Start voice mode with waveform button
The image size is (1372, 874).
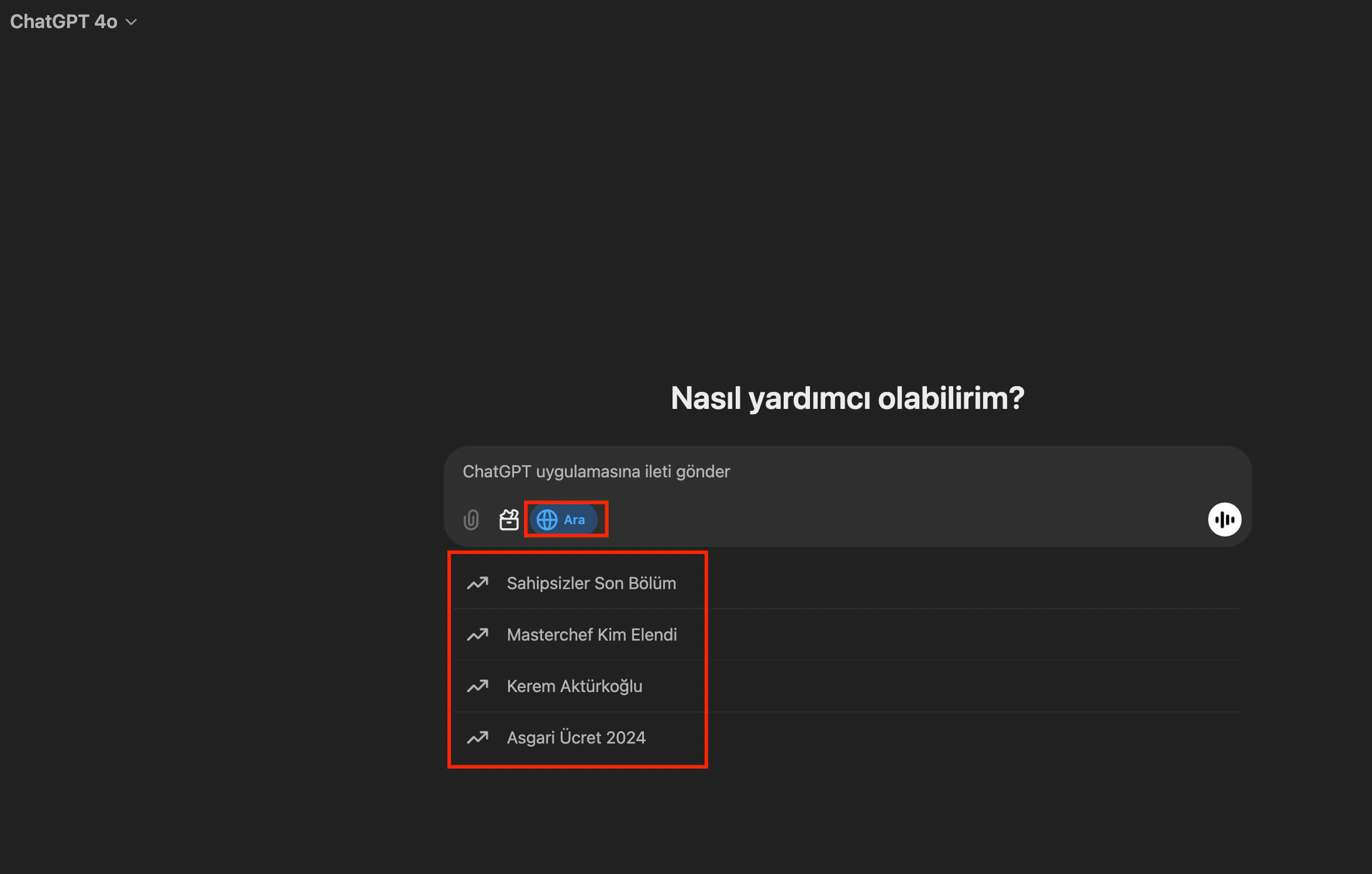click(x=1224, y=519)
